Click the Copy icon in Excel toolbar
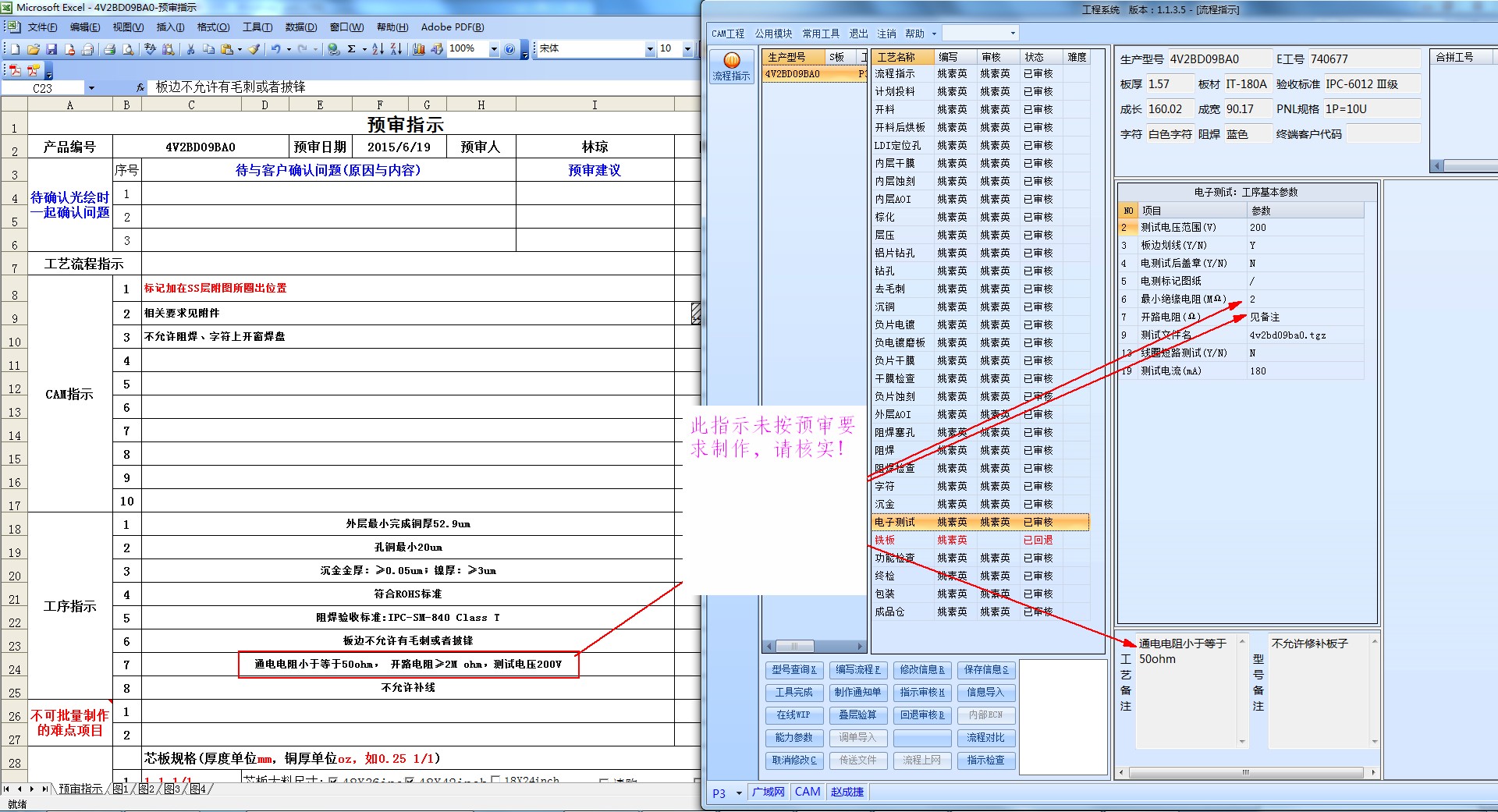 click(208, 49)
